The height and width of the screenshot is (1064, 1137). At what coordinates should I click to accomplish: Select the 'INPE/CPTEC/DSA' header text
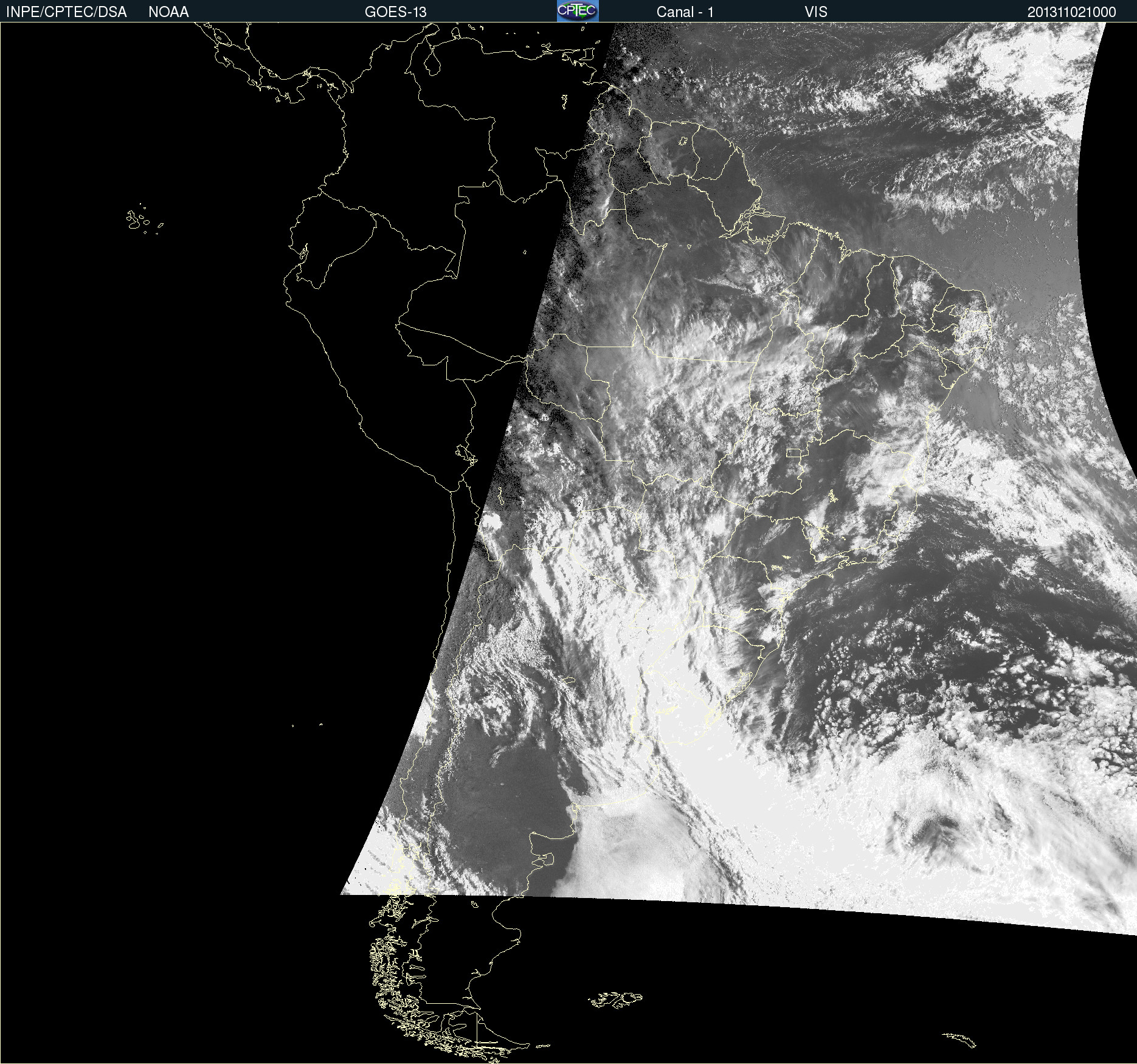[x=66, y=12]
